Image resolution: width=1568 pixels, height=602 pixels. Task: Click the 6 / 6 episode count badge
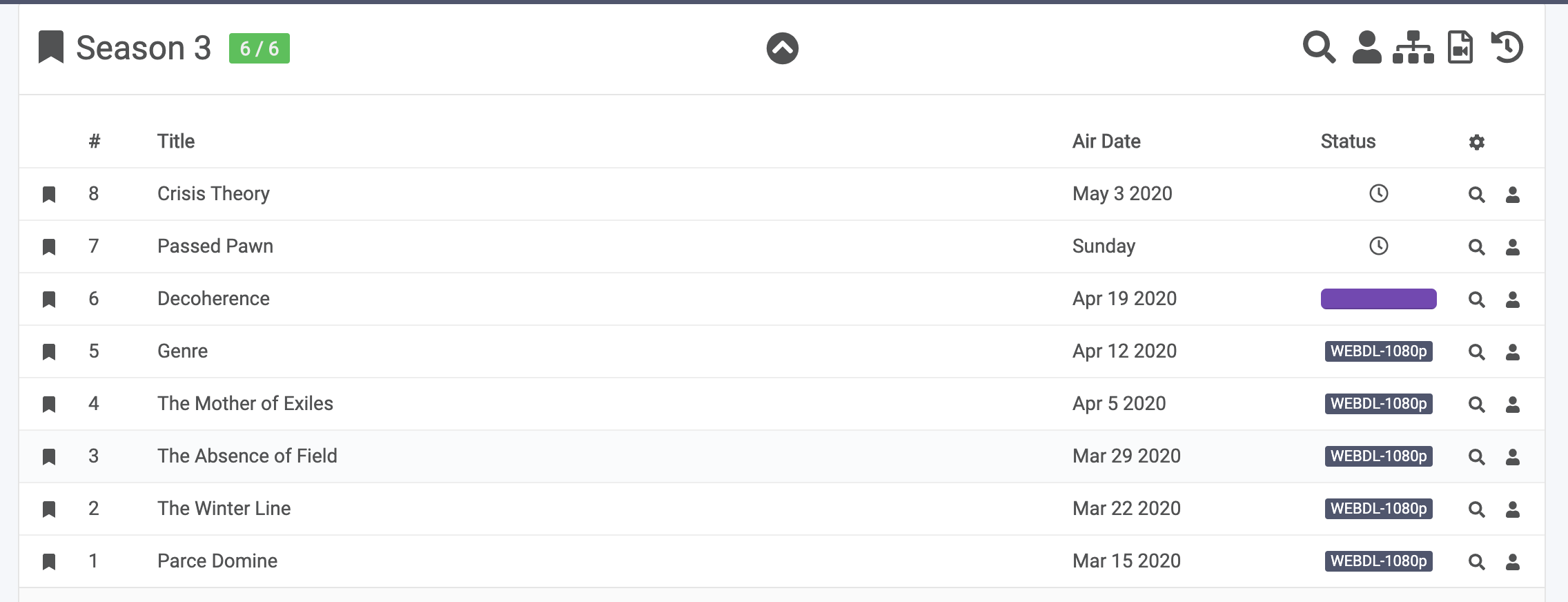point(259,48)
